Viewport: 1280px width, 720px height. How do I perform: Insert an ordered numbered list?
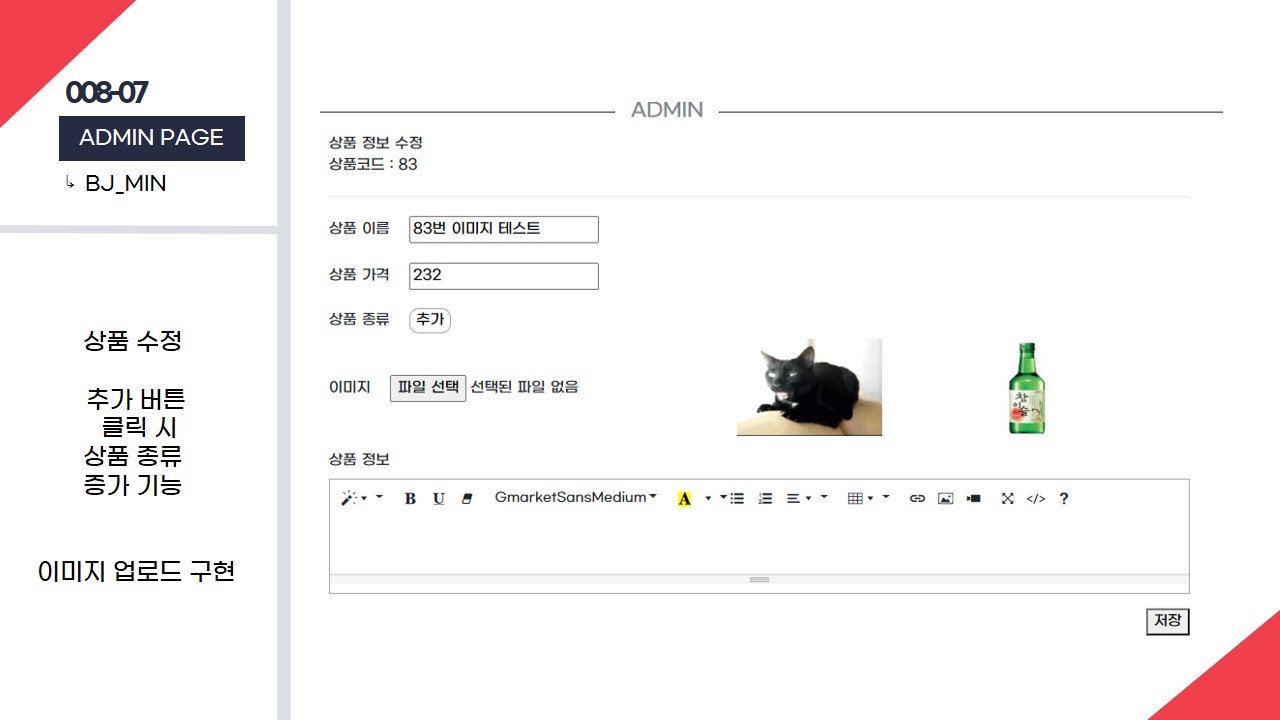tap(765, 499)
